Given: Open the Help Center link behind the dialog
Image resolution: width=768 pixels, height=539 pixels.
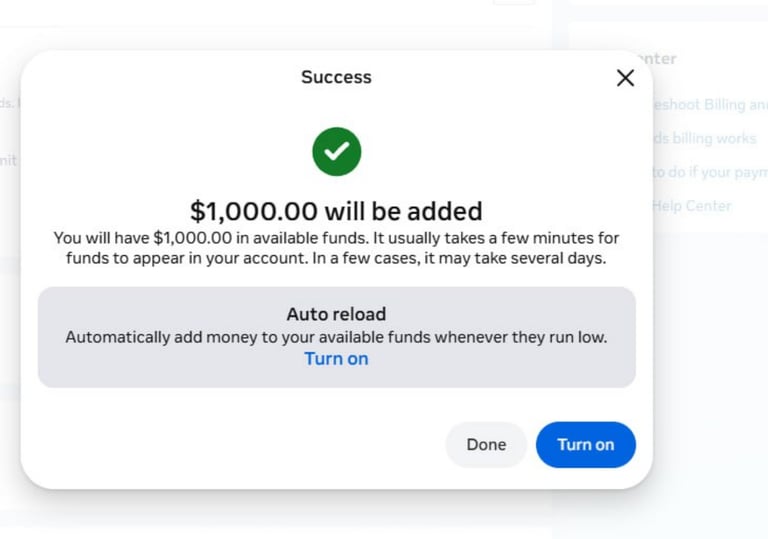Looking at the screenshot, I should pyautogui.click(x=692, y=206).
